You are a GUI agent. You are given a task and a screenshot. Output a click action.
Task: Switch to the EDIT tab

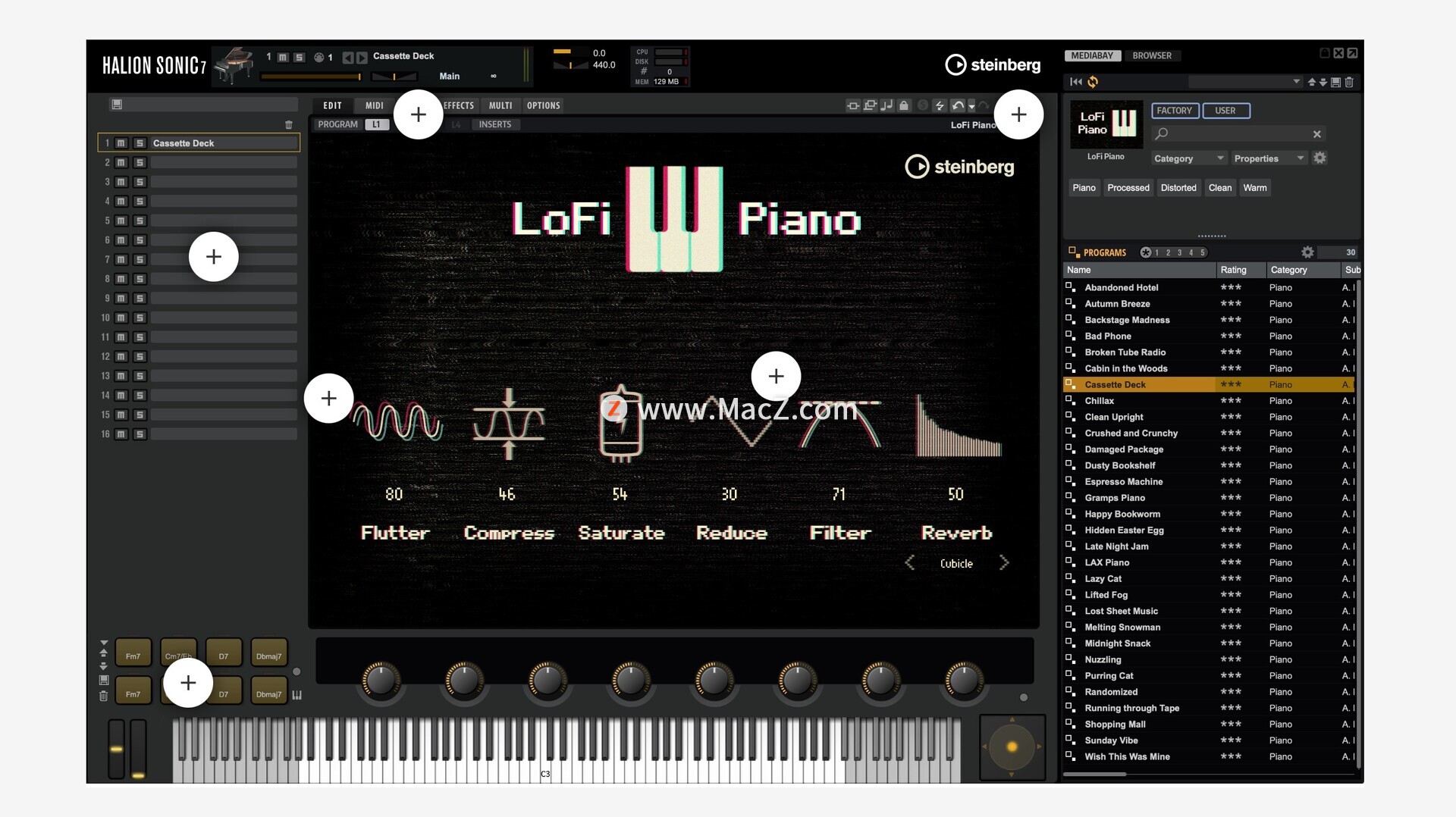[x=332, y=105]
